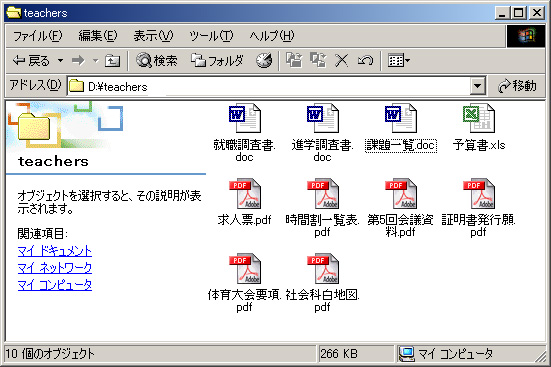The height and width of the screenshot is (367, 551).
Task: Click the Copy To toolbar icon
Action: point(318,60)
